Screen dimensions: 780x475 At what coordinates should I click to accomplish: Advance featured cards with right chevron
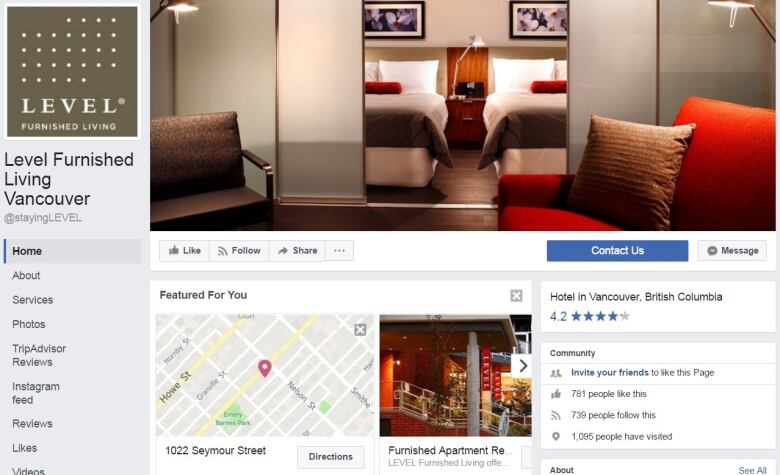[x=522, y=366]
